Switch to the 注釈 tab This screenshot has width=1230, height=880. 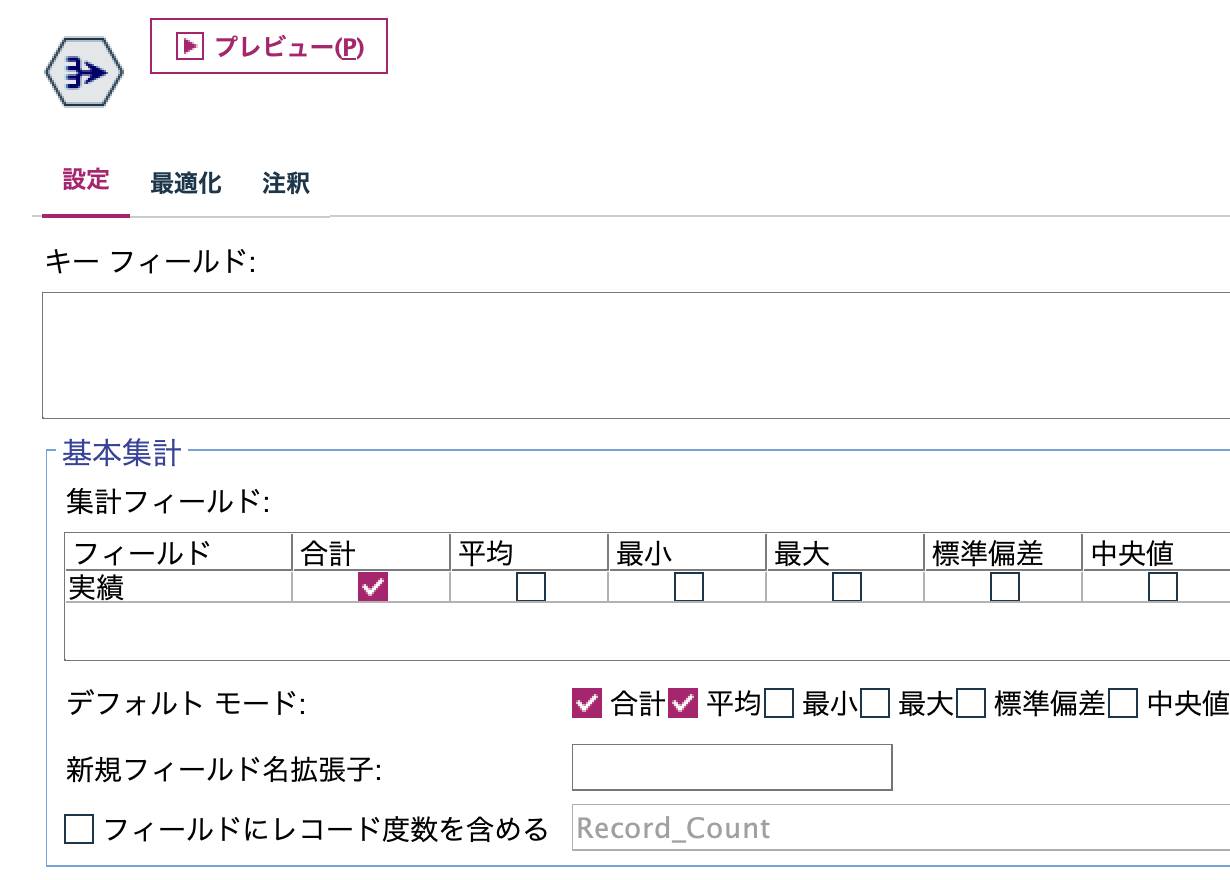point(284,183)
